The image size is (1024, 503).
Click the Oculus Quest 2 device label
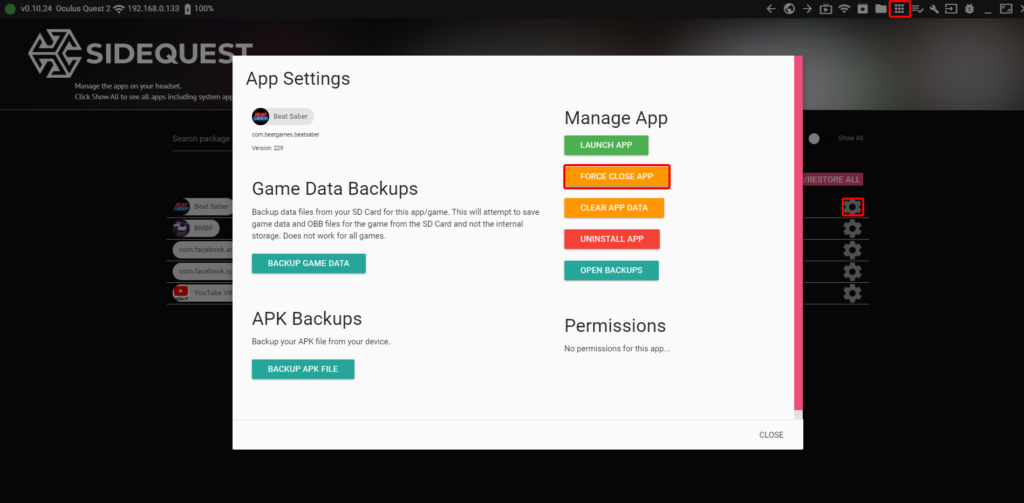tap(83, 9)
